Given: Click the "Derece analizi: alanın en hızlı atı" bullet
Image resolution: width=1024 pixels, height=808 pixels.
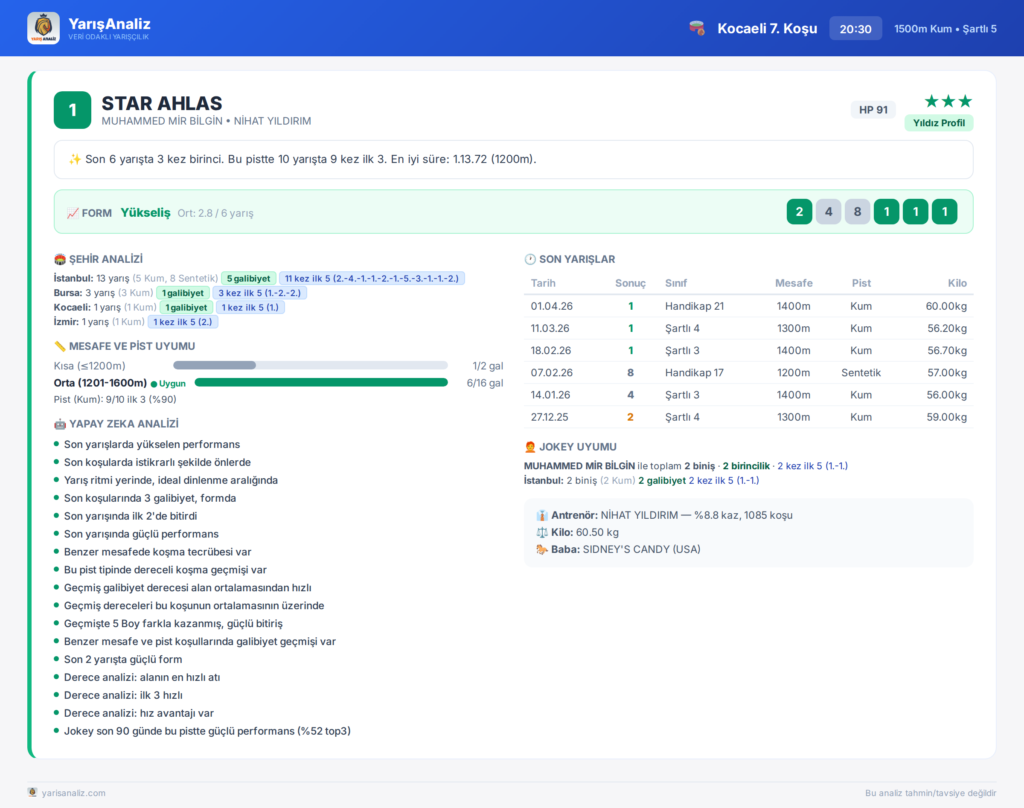Looking at the screenshot, I should (142, 677).
